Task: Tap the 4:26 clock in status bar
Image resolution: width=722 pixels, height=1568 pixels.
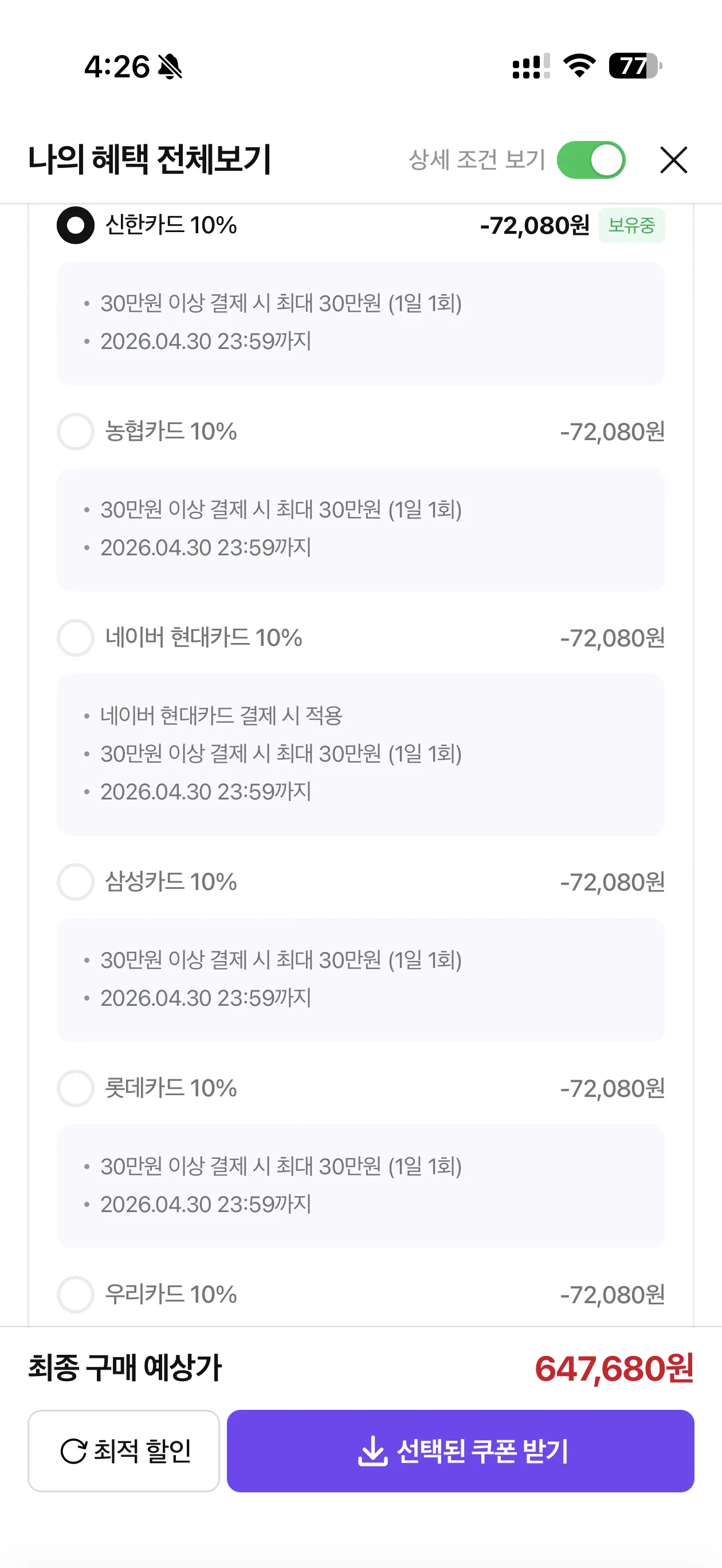Action: click(x=117, y=66)
